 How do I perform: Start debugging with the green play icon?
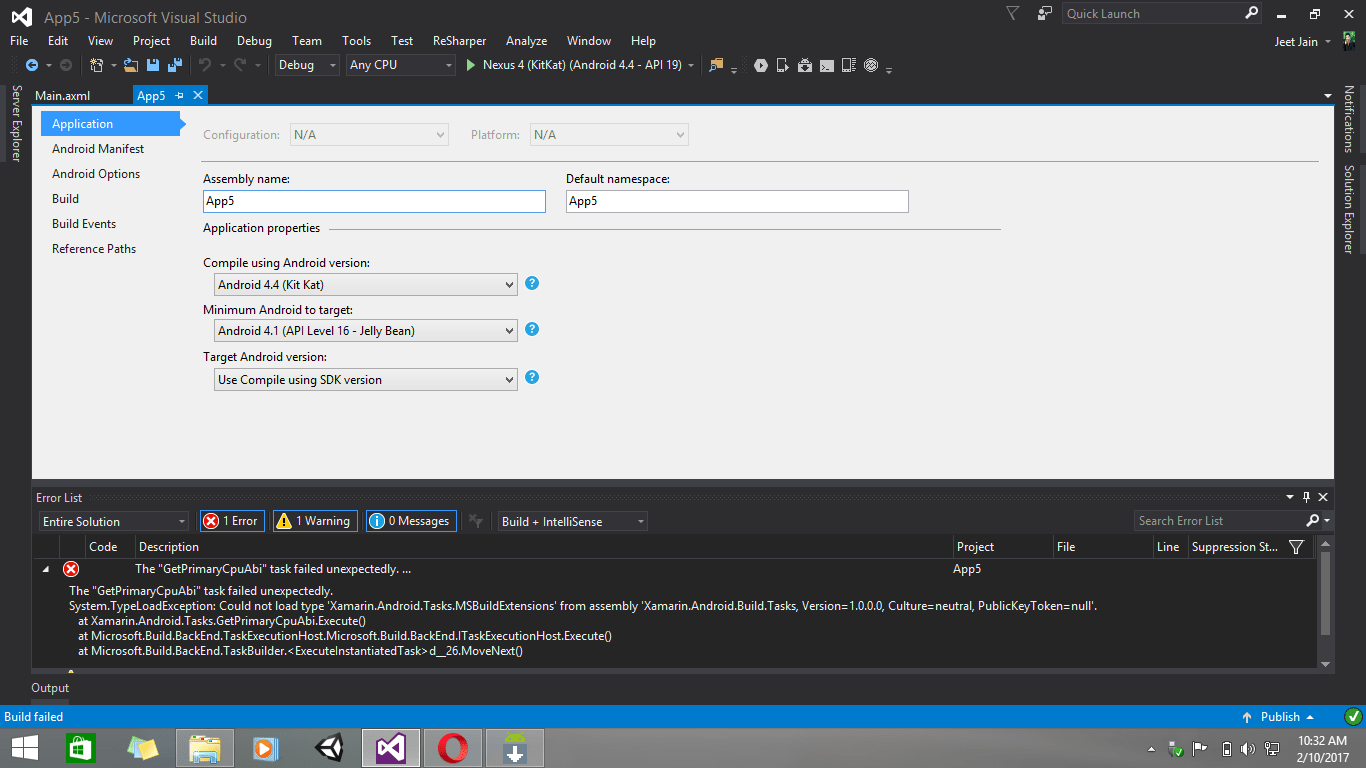click(x=472, y=65)
